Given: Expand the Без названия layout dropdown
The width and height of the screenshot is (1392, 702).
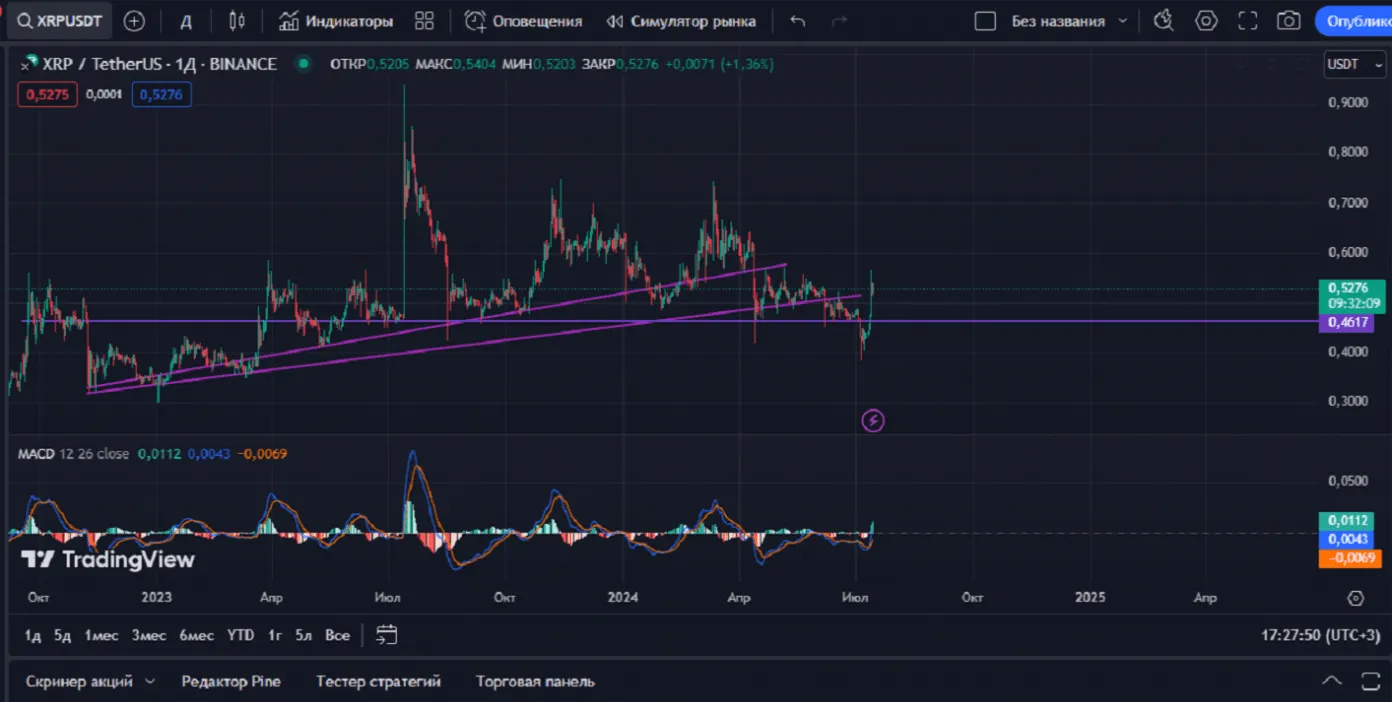Looking at the screenshot, I should tap(1122, 21).
